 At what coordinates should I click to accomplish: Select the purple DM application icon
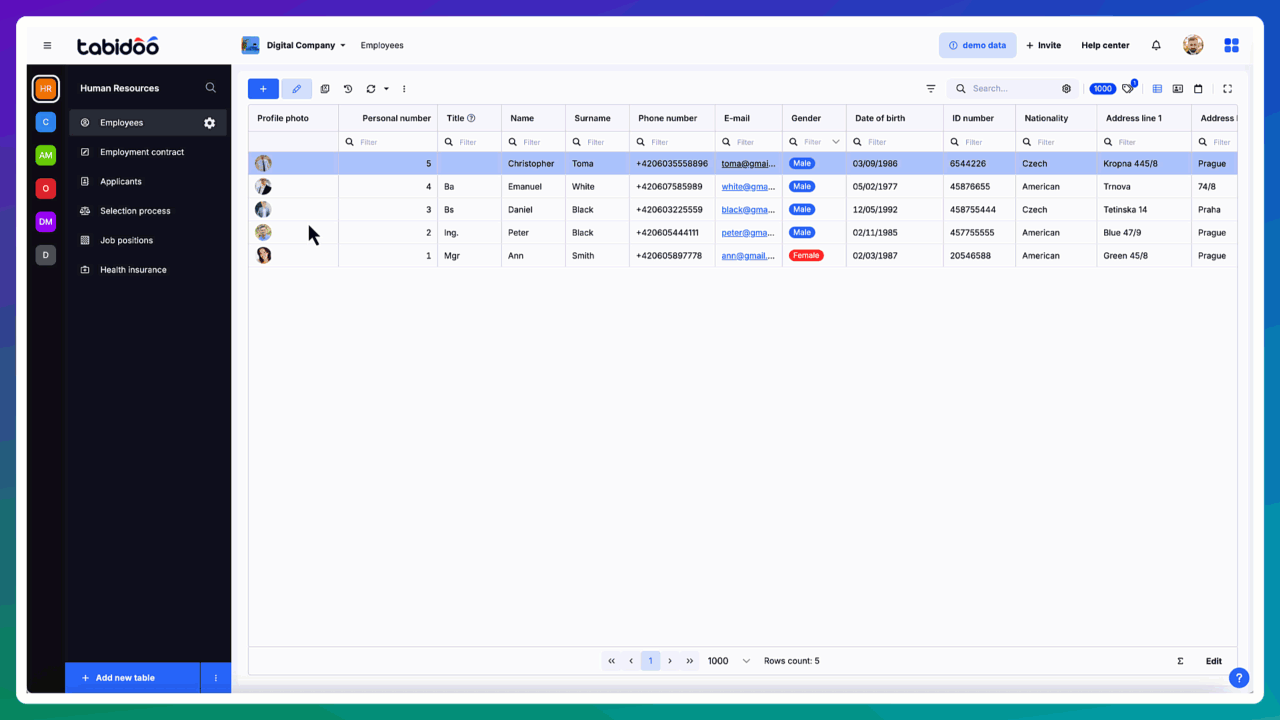pos(45,221)
